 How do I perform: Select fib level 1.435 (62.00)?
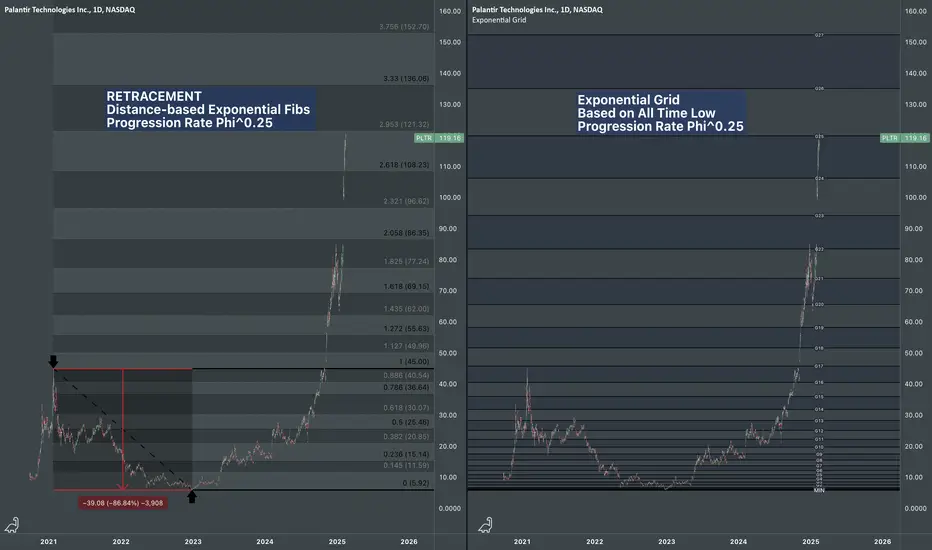406,309
